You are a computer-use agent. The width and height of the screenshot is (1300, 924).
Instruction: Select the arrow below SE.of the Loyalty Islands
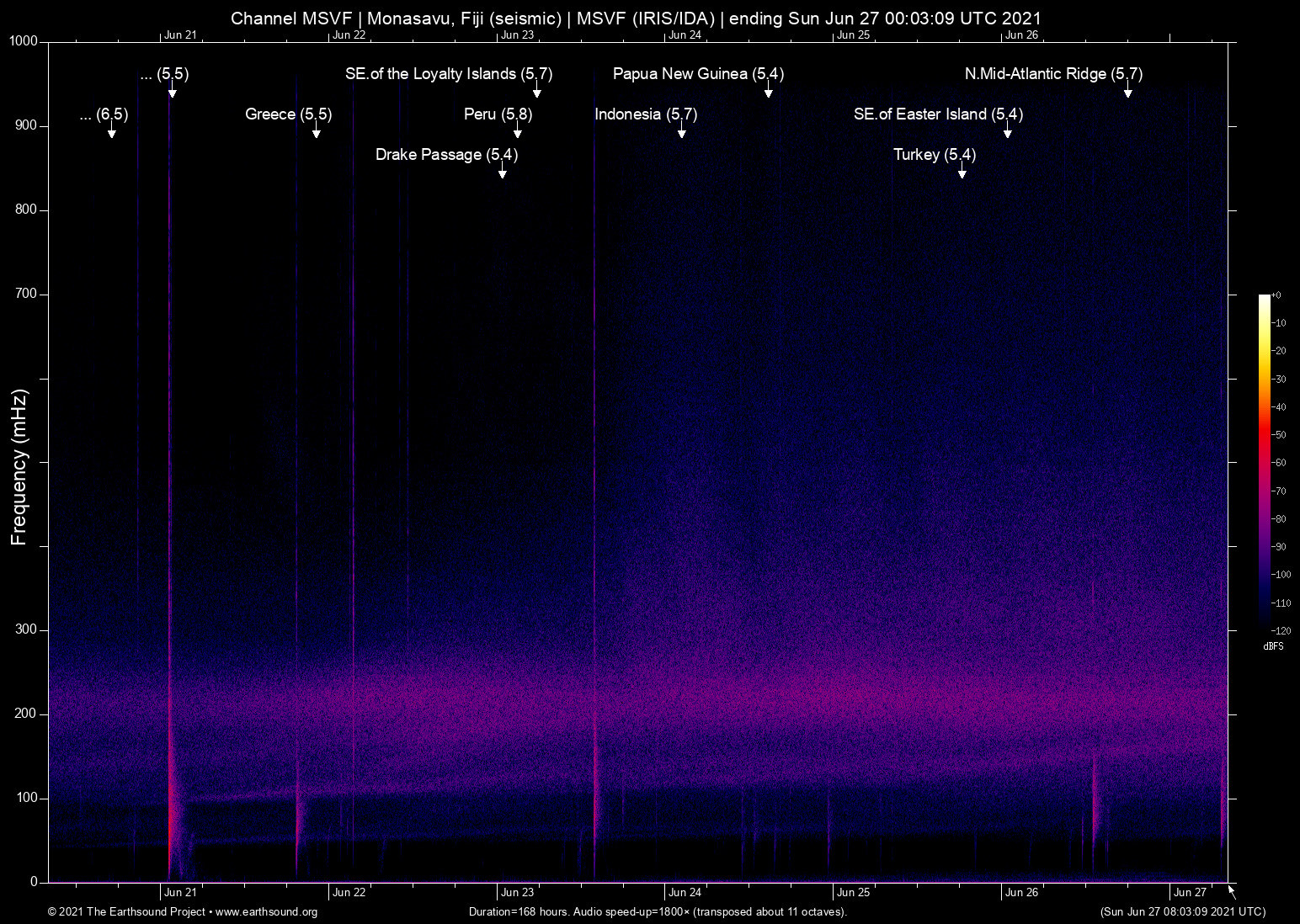click(x=536, y=89)
